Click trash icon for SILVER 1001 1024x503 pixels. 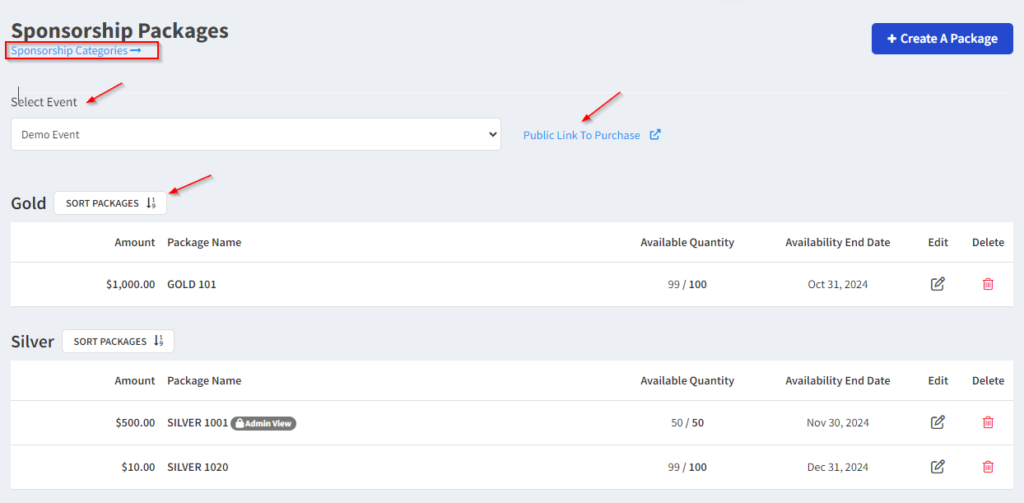(988, 422)
